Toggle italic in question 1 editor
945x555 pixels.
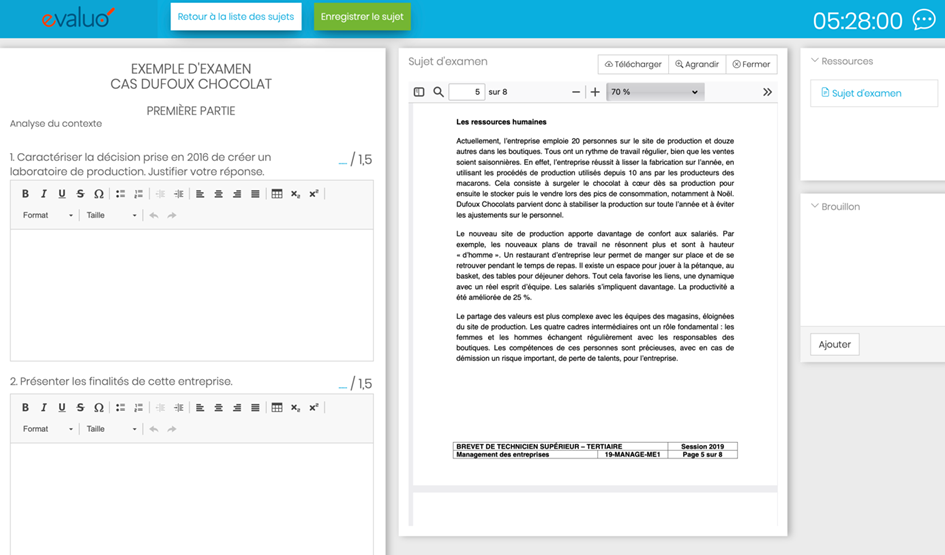pyautogui.click(x=43, y=194)
